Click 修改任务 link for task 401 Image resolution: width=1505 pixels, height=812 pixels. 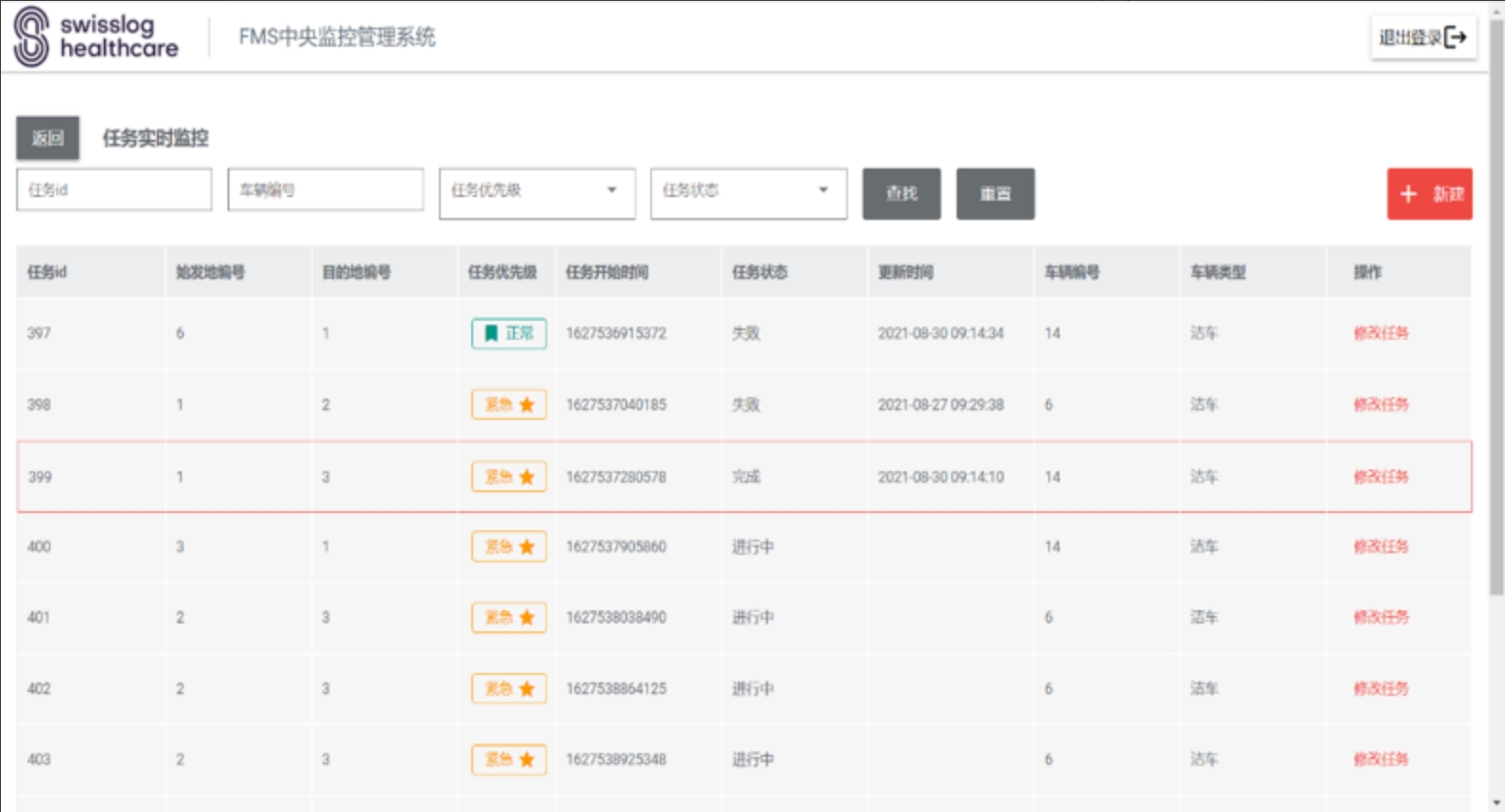[1380, 618]
